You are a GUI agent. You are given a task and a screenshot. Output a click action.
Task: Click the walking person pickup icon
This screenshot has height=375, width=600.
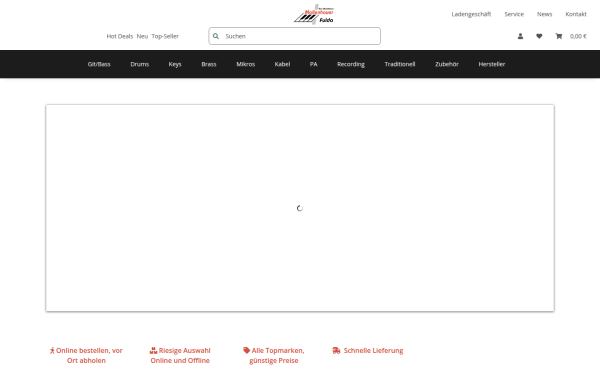[52, 351]
